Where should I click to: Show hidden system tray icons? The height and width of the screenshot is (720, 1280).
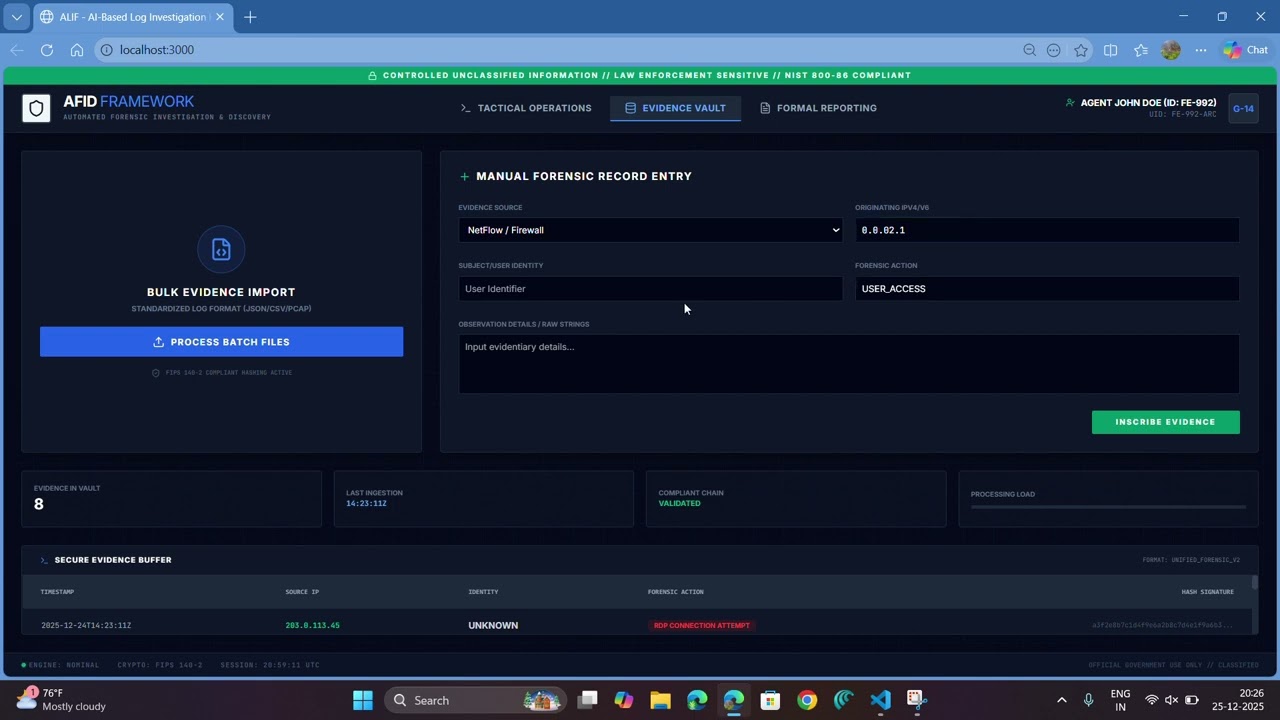pos(1062,700)
